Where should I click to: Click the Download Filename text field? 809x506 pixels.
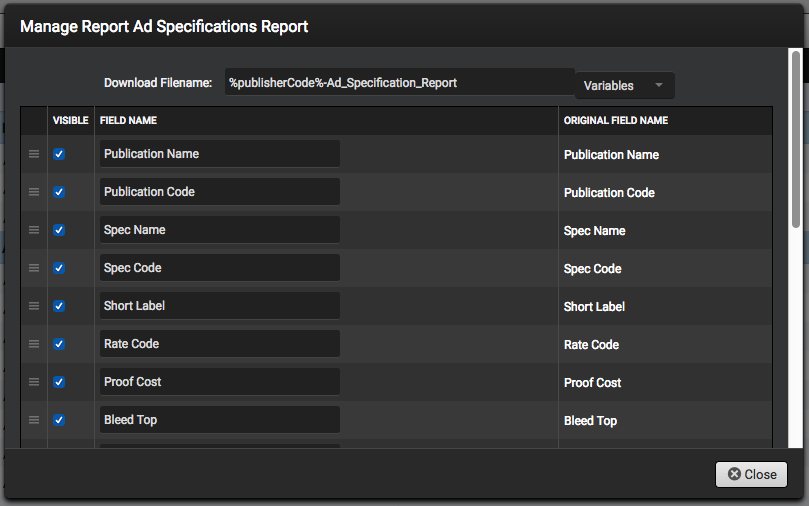[x=400, y=82]
